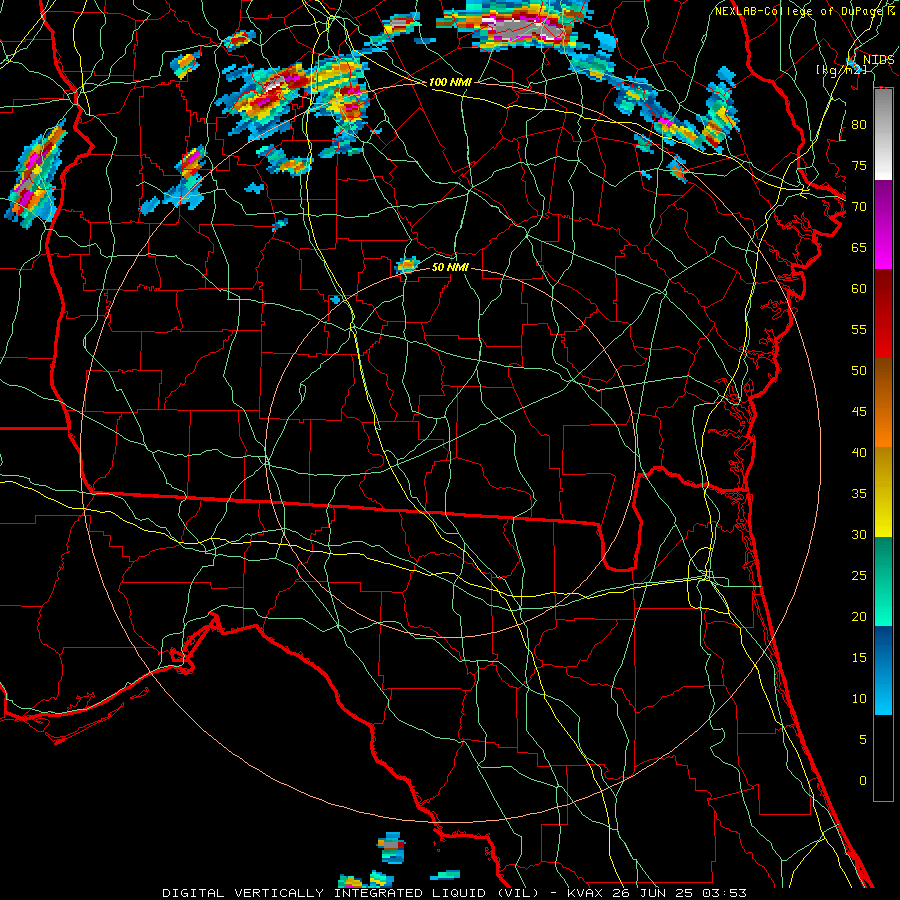Pick the green segment of the color bar
900x900 pixels.
point(883,581)
